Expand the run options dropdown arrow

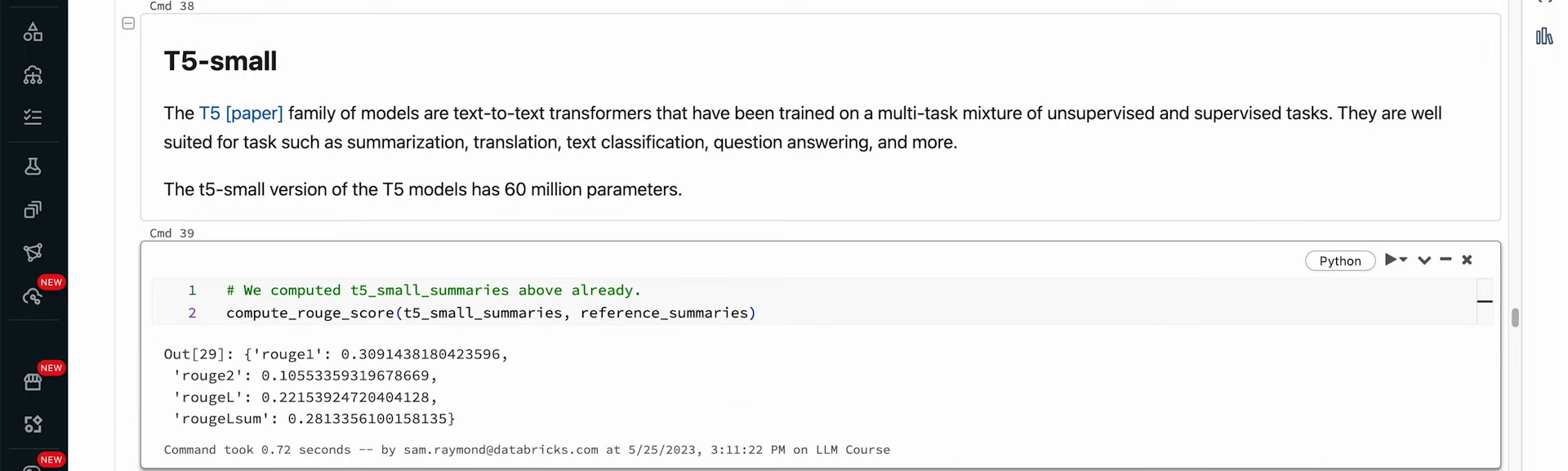coord(1404,260)
